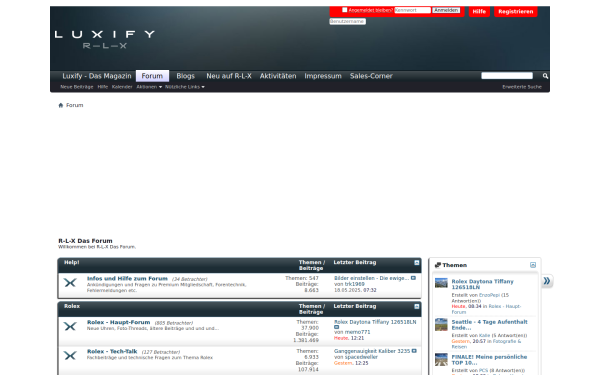Click Hilfe in the sub-navigation bar

coord(103,87)
